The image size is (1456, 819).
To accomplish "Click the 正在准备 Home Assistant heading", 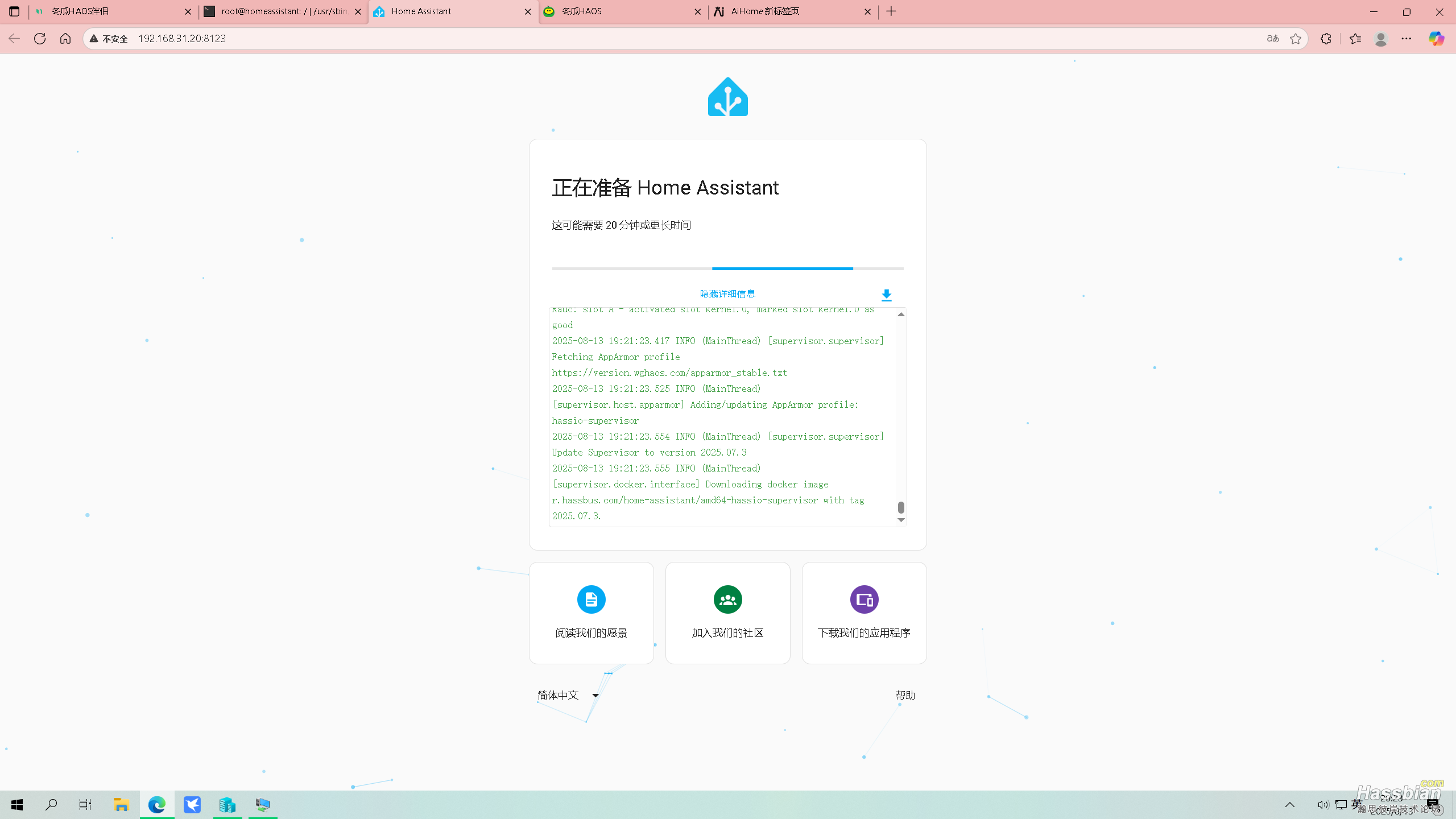I will point(665,188).
